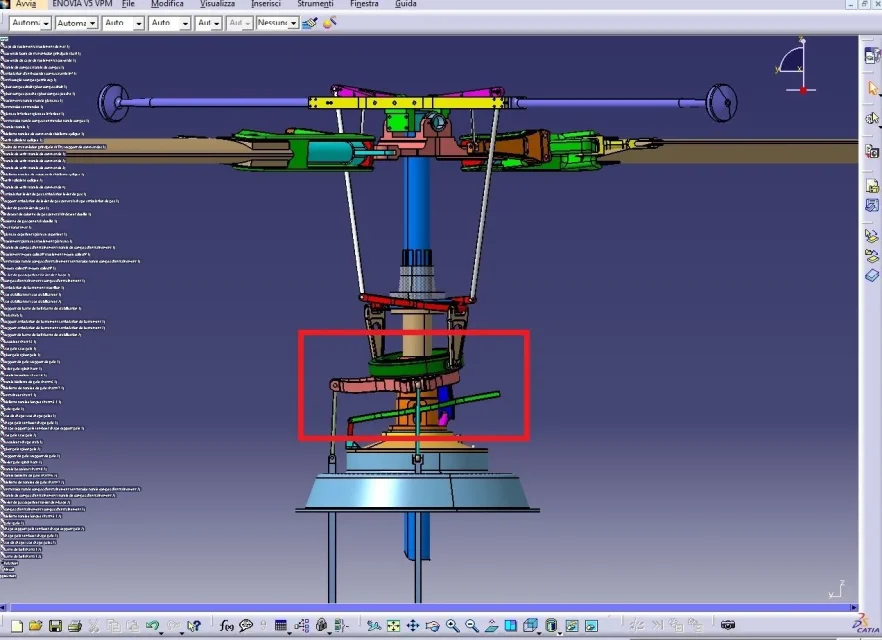Expand the design table flyout arrow
The height and width of the screenshot is (640, 882).
click(x=289, y=632)
